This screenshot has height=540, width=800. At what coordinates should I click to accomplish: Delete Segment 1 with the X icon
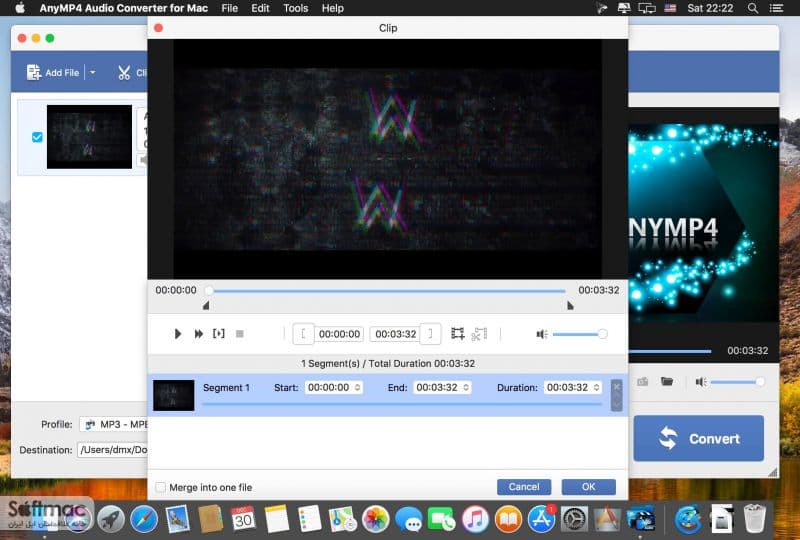[616, 386]
